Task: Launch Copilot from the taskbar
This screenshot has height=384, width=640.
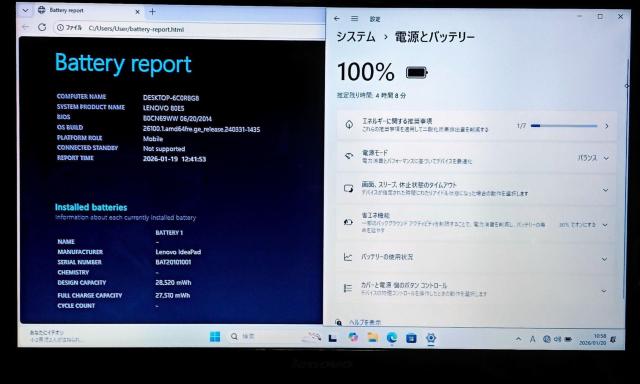Action: point(353,337)
